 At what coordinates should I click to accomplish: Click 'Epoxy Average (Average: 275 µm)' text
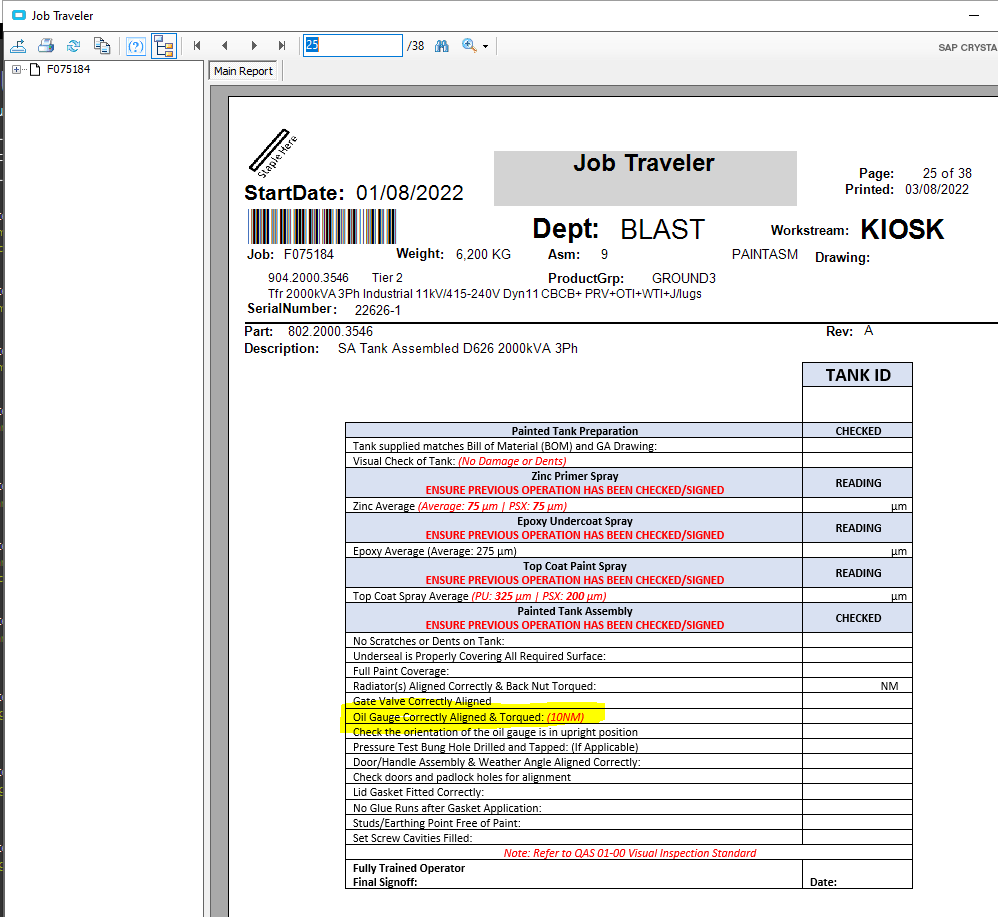(435, 551)
